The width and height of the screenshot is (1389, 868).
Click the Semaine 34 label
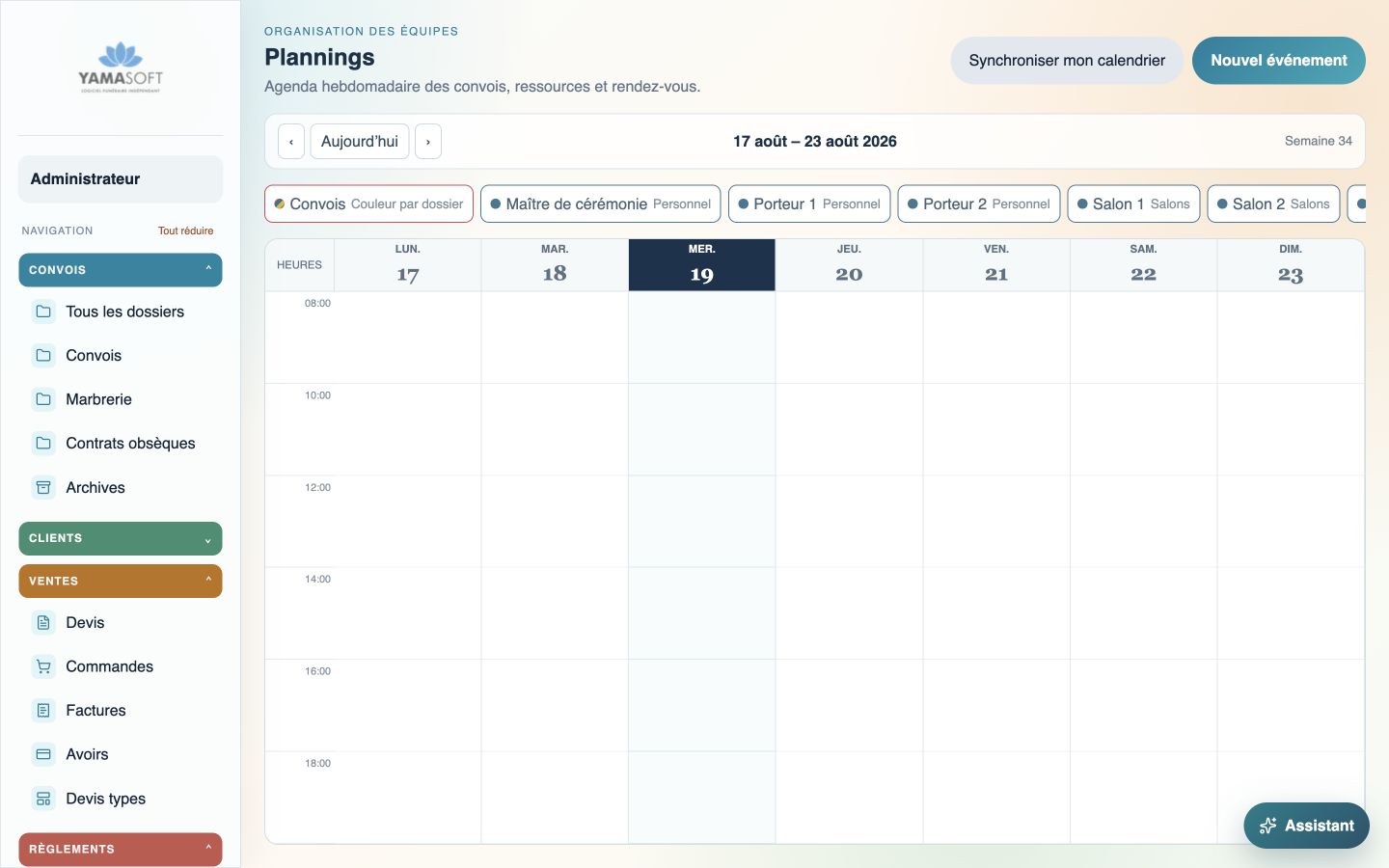pyautogui.click(x=1319, y=141)
